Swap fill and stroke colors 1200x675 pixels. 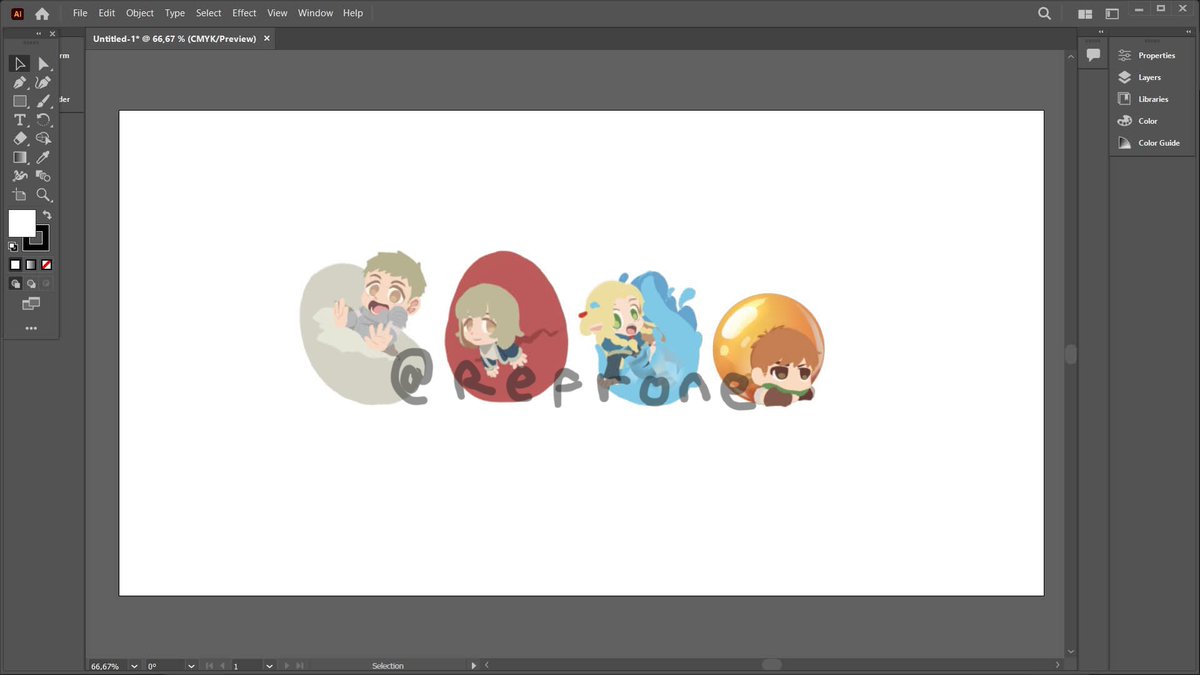point(46,213)
